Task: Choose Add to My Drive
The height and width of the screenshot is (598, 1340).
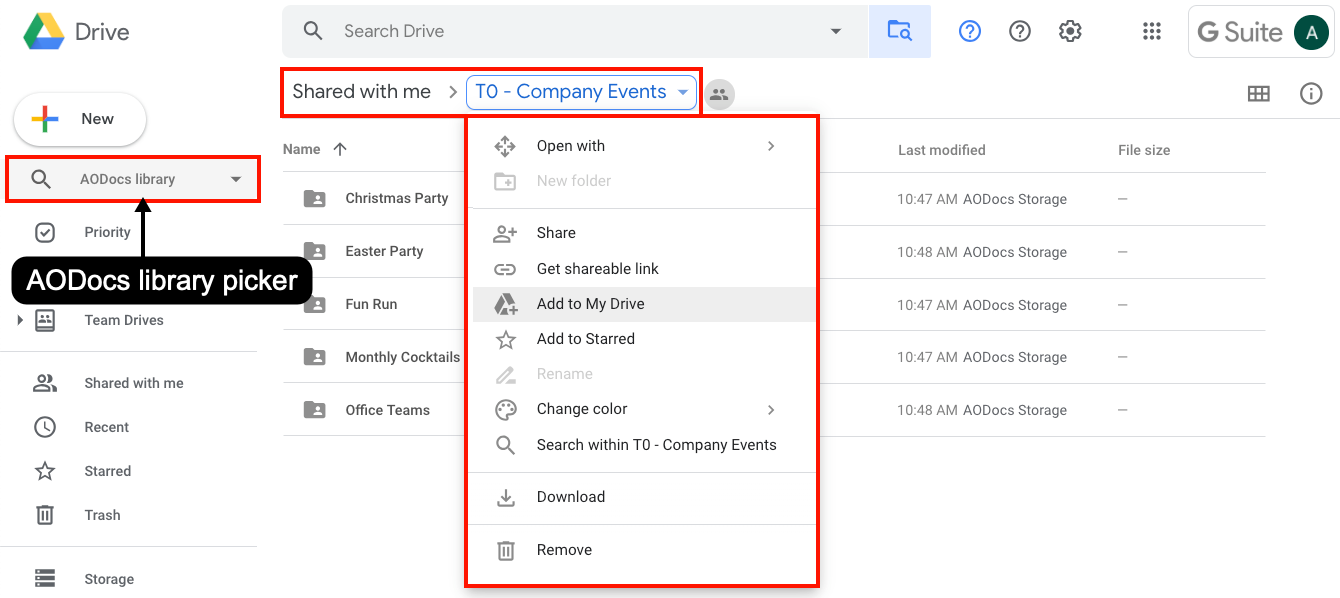Action: tap(644, 304)
